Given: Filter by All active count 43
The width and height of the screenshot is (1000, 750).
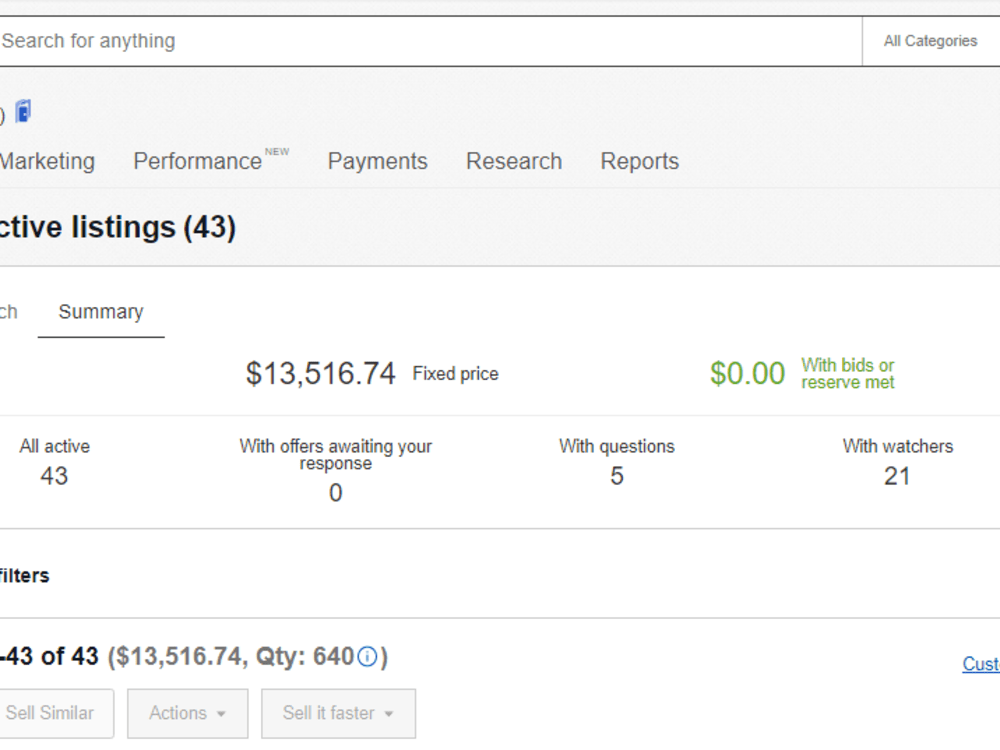Looking at the screenshot, I should [x=54, y=462].
